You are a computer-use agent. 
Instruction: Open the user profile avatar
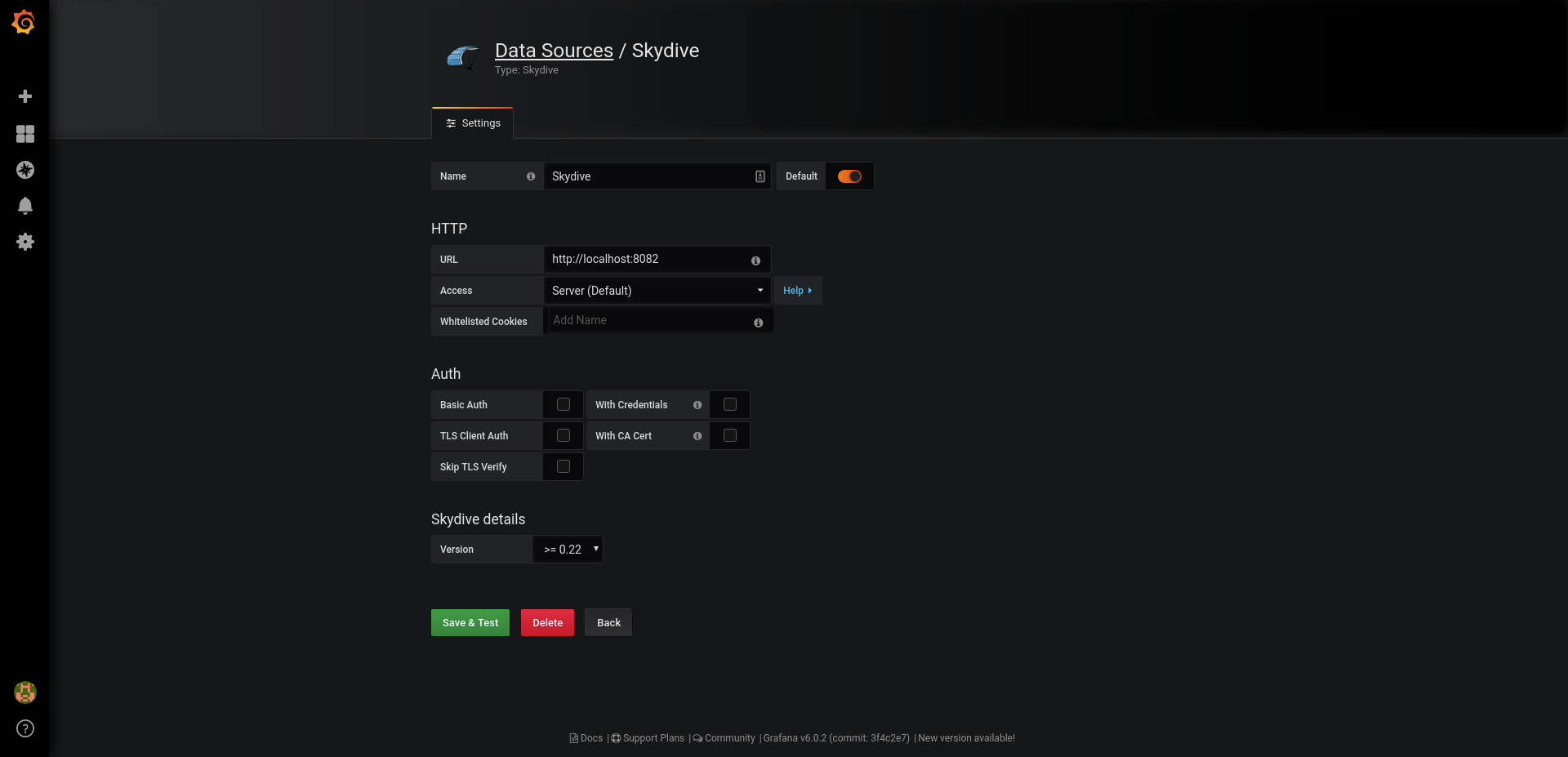tap(25, 692)
